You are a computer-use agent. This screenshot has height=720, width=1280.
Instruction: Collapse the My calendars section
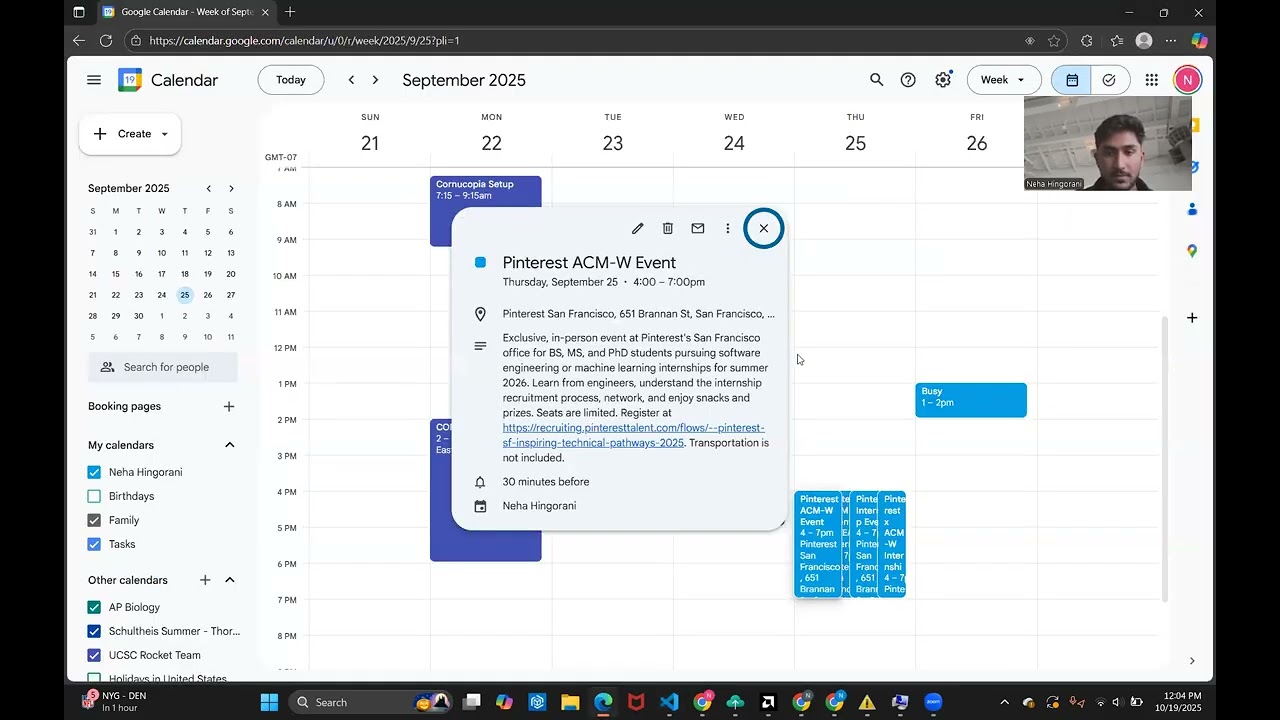[x=229, y=445]
